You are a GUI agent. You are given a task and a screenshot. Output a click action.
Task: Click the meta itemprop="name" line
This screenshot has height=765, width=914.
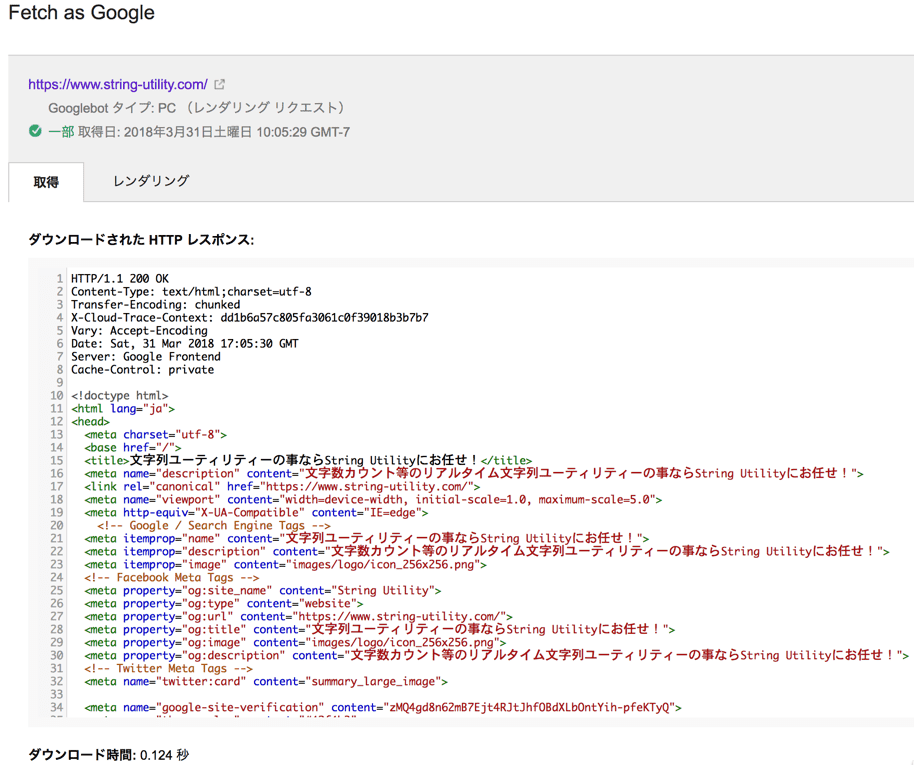(x=367, y=538)
